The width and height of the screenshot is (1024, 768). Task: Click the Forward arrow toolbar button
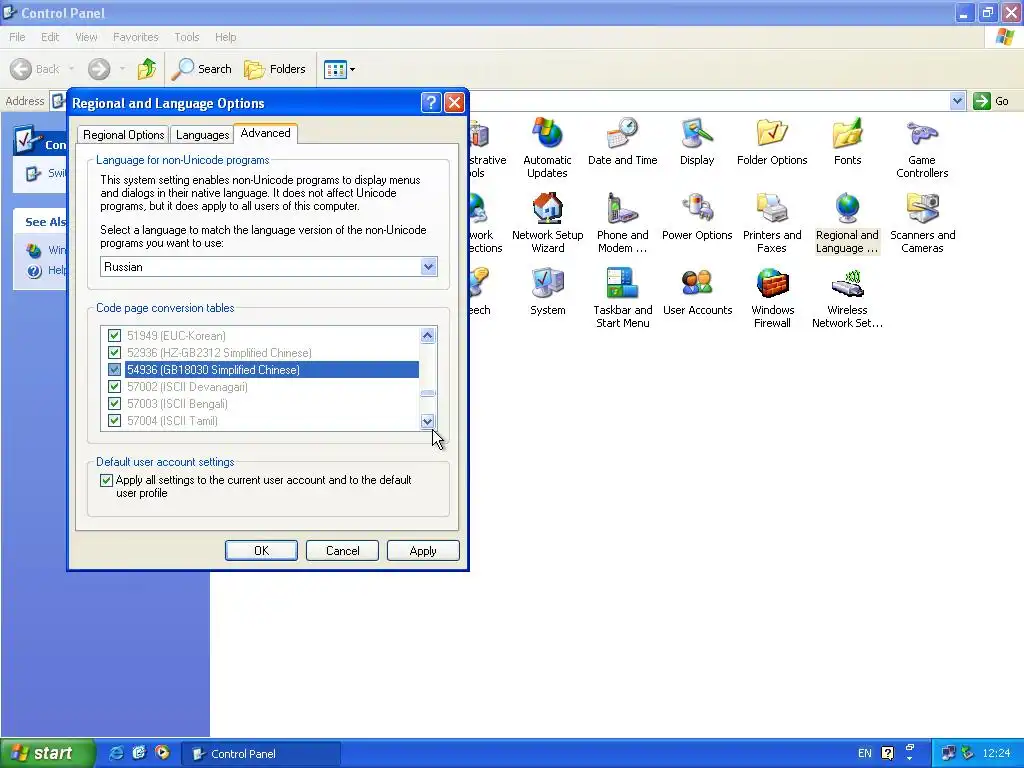[99, 69]
